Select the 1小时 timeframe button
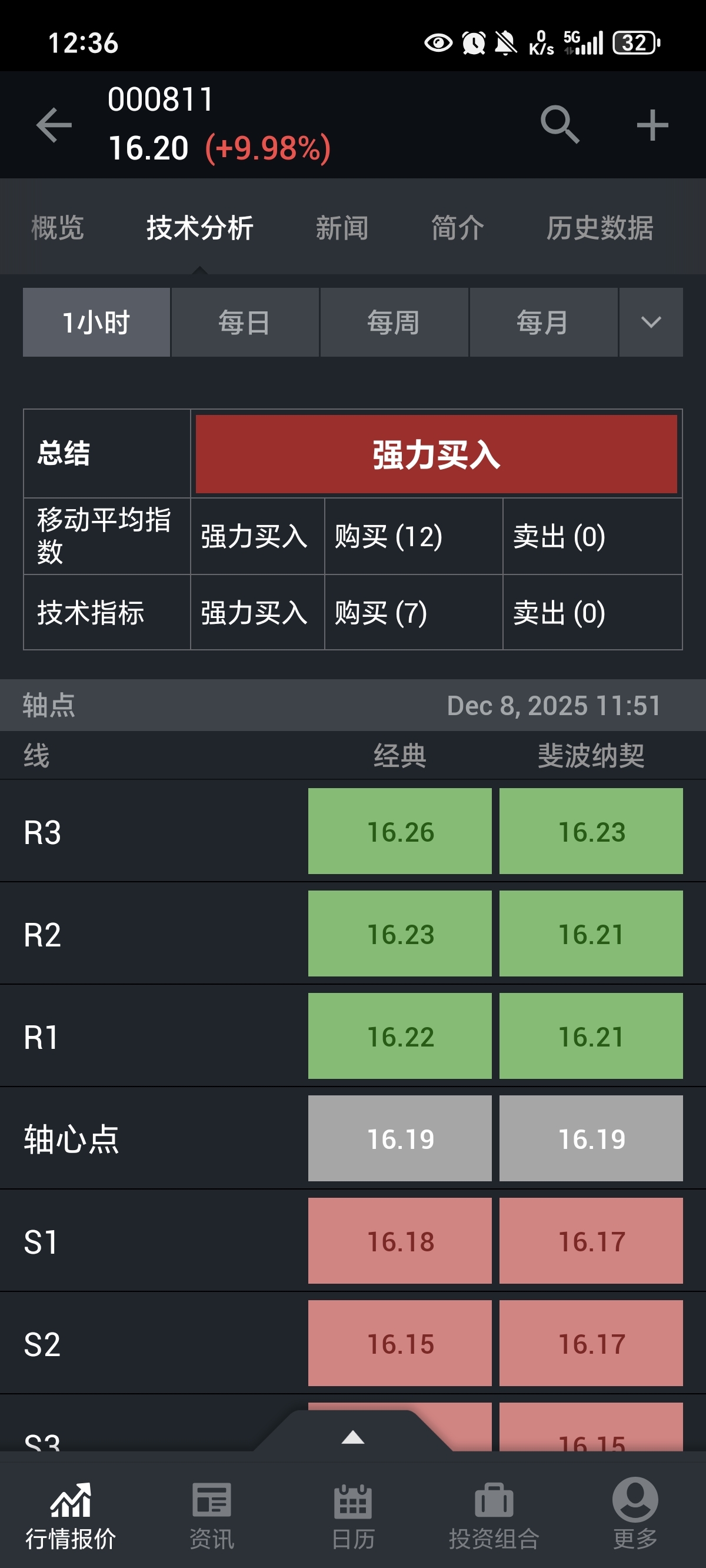 (x=96, y=322)
